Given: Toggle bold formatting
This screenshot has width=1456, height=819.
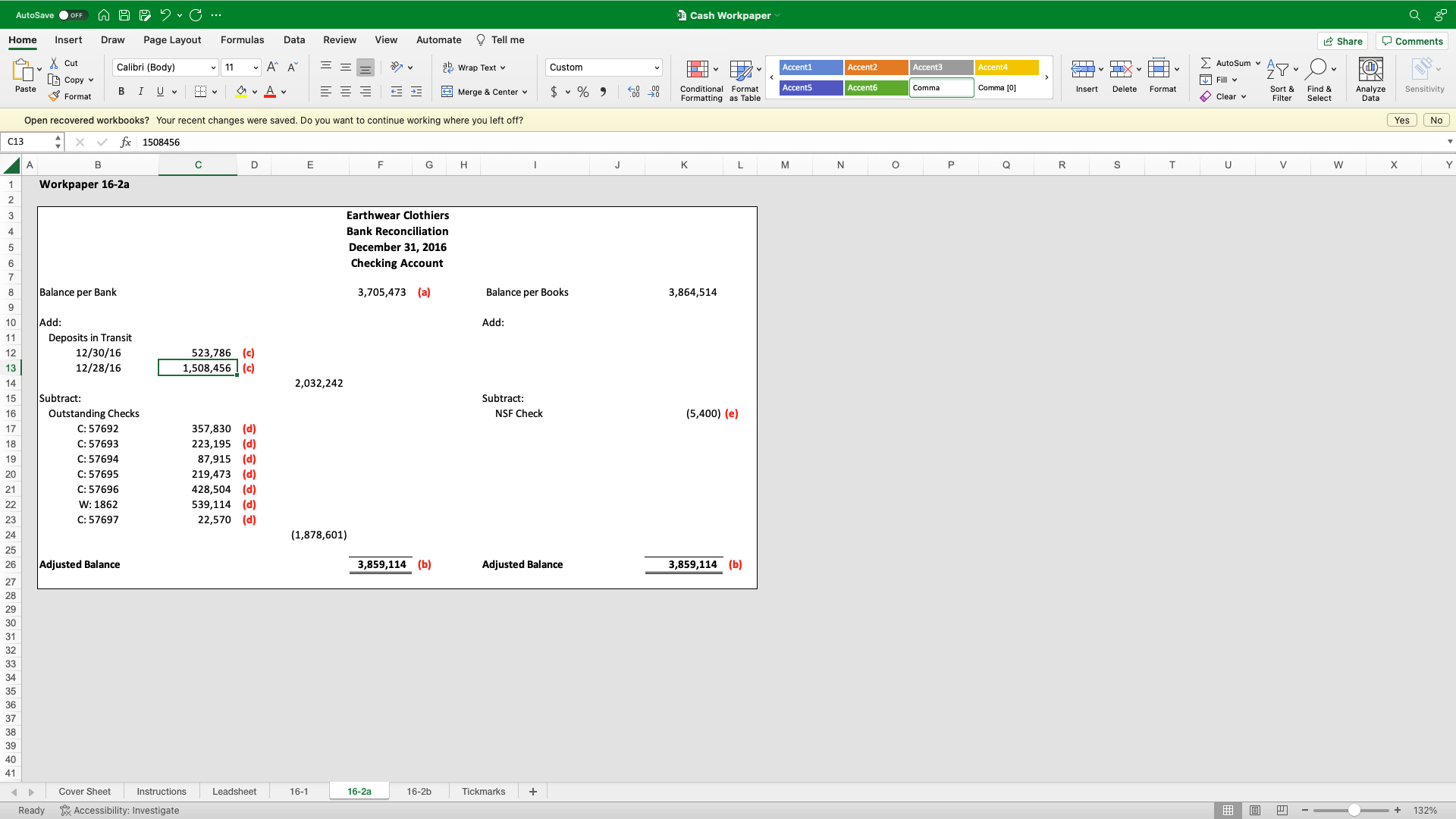Looking at the screenshot, I should tap(121, 92).
